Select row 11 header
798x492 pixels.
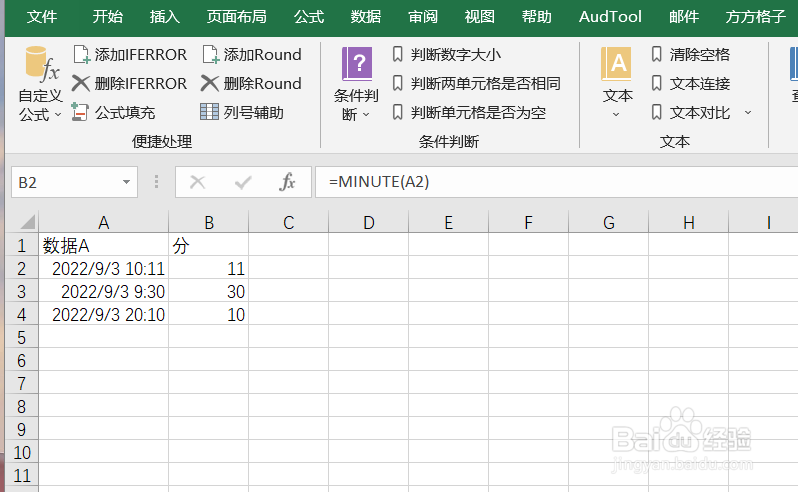coord(21,475)
